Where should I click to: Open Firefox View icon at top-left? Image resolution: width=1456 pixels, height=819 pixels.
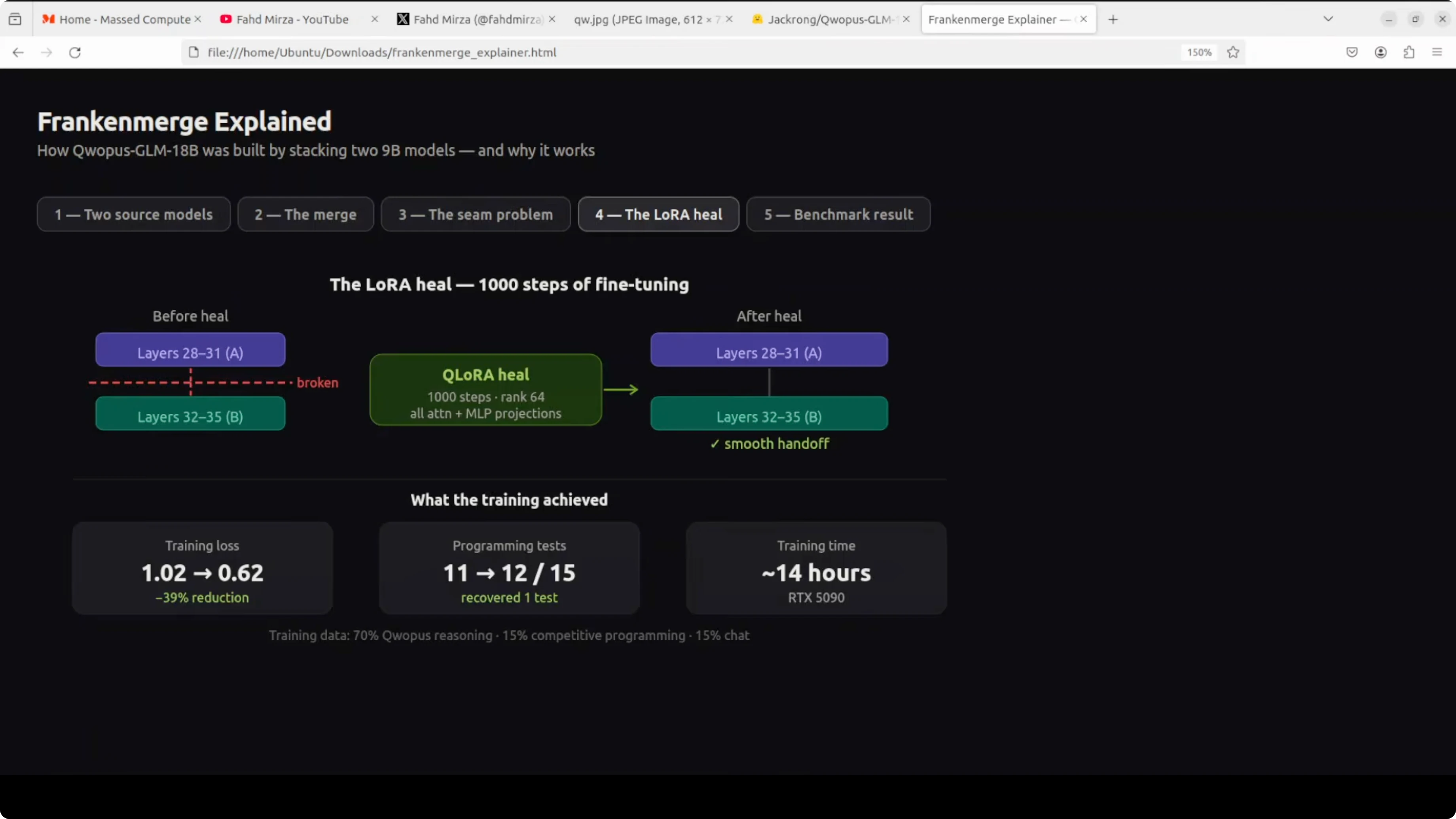[15, 20]
